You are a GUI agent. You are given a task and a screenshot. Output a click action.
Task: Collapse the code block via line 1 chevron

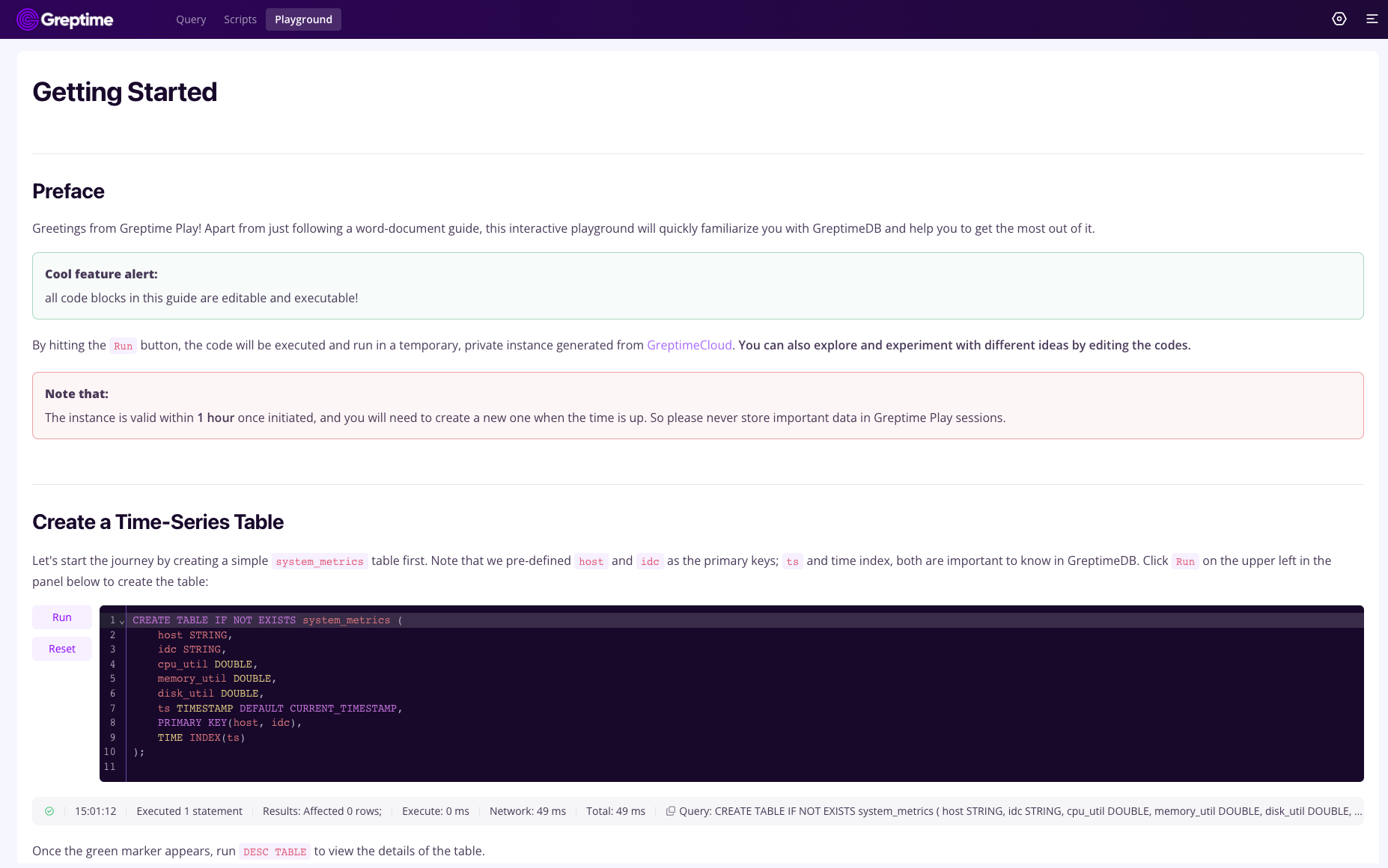tap(121, 621)
